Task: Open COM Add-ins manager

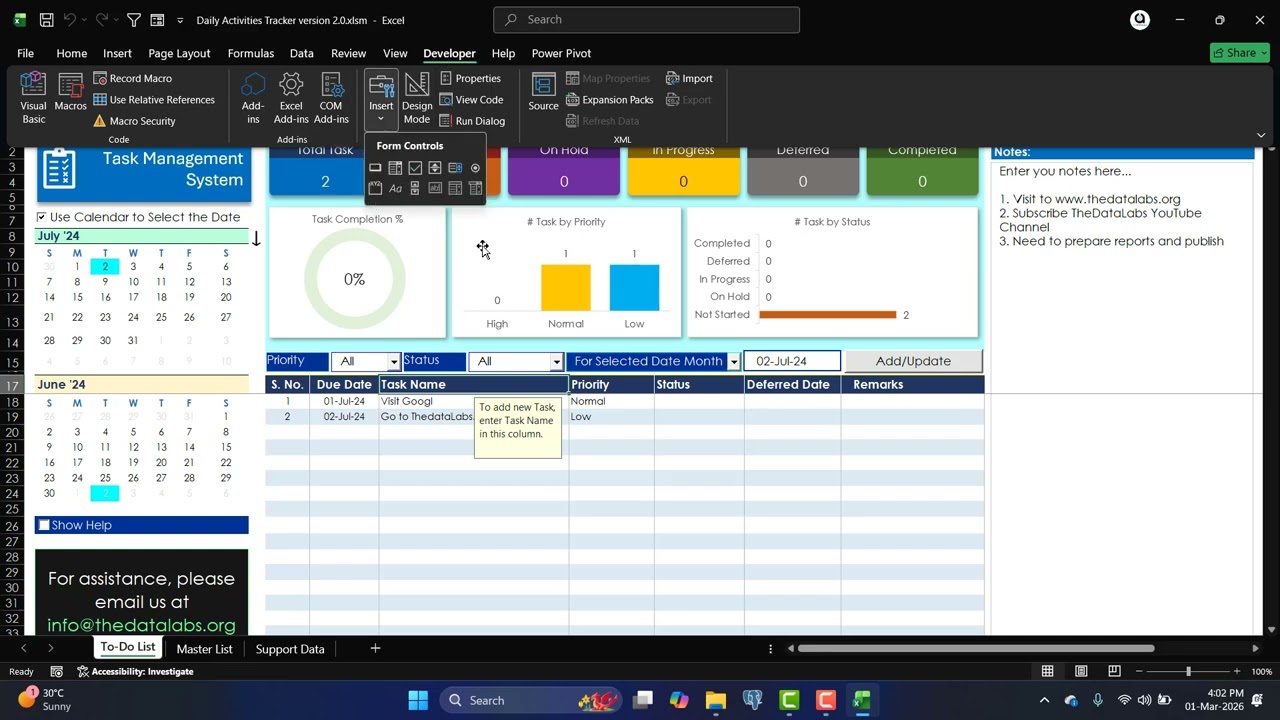Action: [x=331, y=98]
